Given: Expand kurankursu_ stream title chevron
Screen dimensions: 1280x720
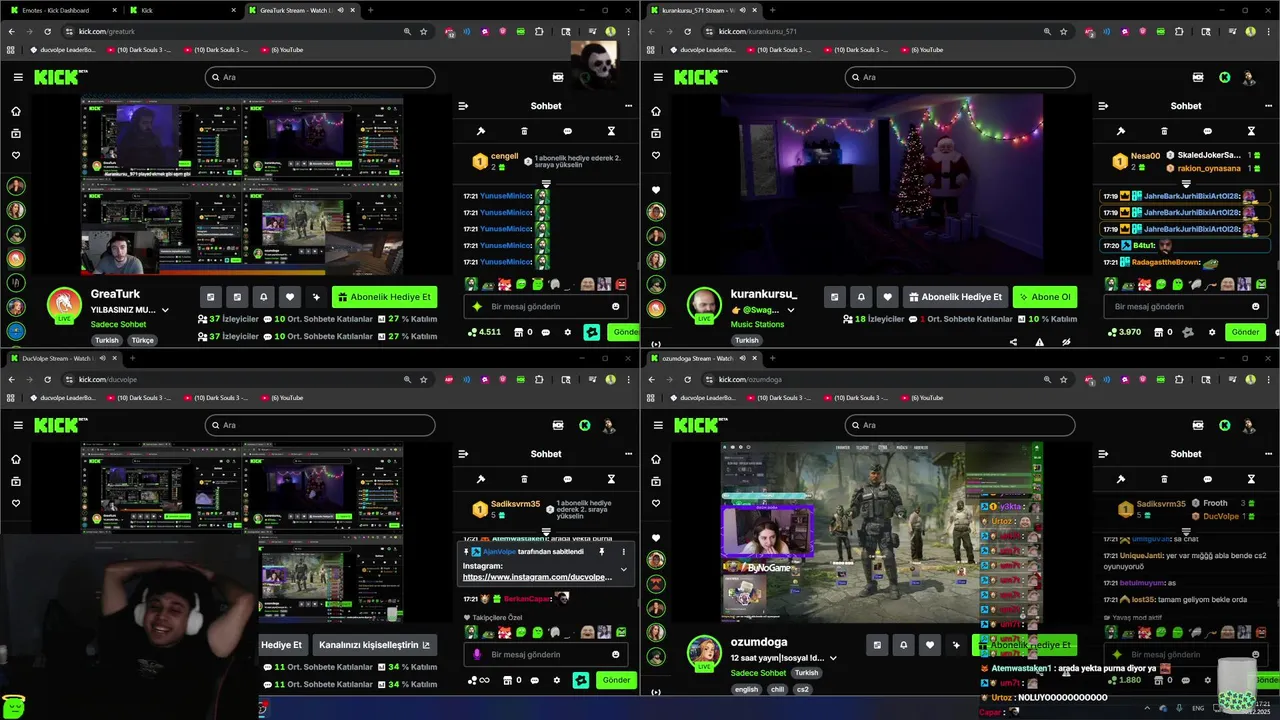Looking at the screenshot, I should [x=791, y=310].
